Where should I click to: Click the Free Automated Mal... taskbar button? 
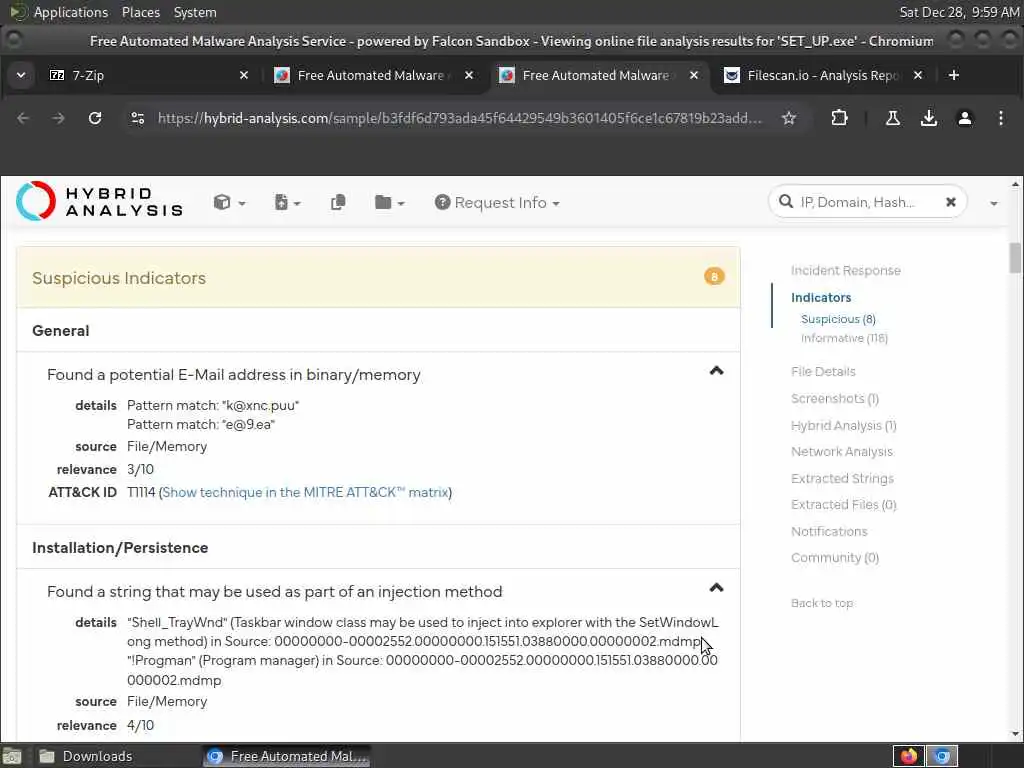(286, 756)
